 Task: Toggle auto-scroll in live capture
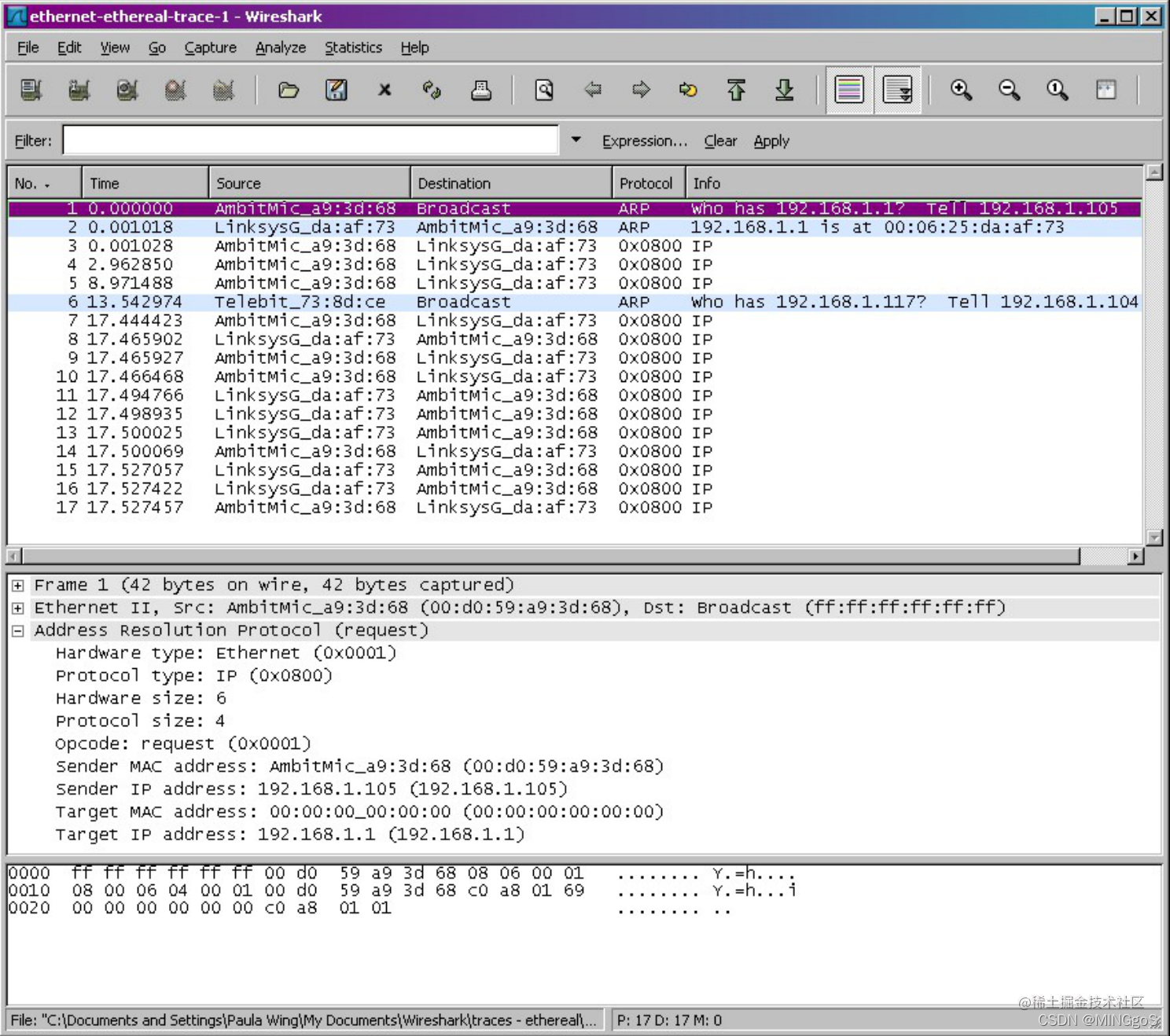point(897,90)
